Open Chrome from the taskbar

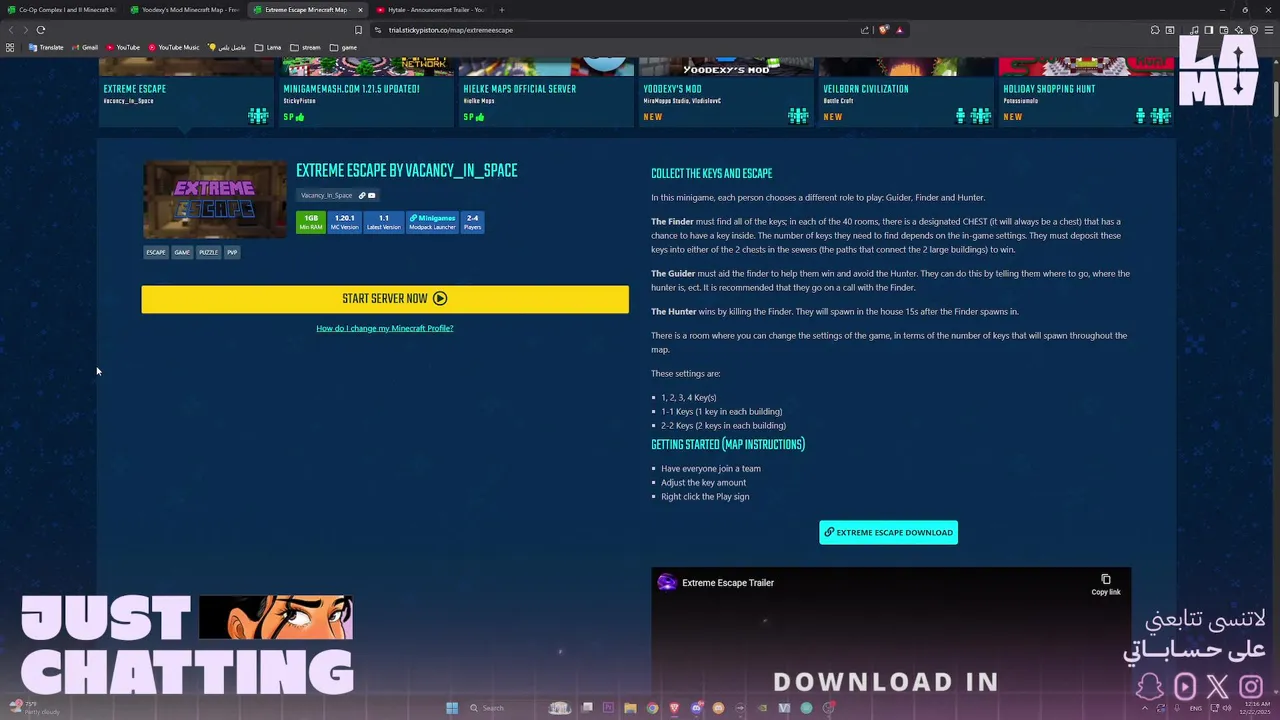coord(652,708)
